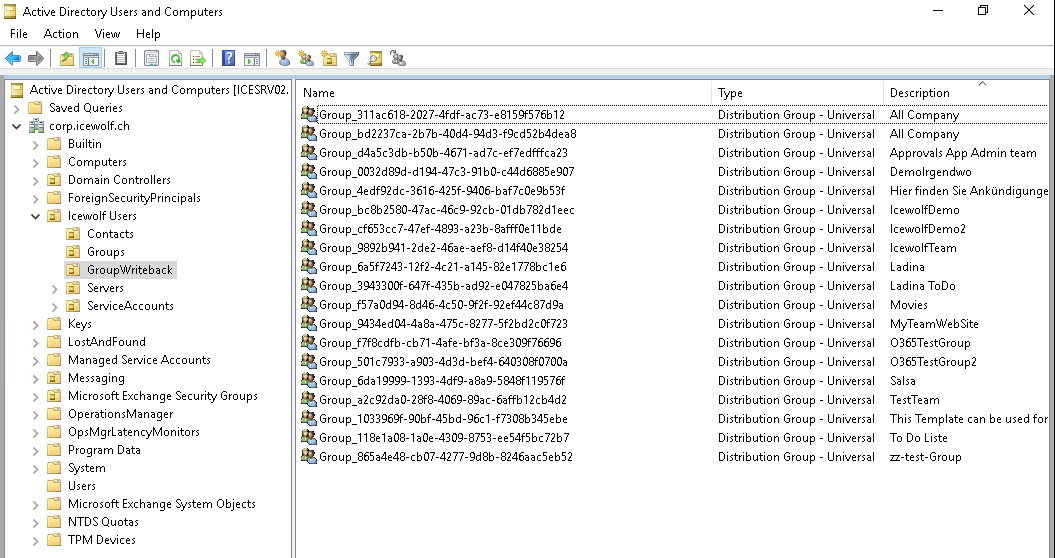
Task: Select the LostAndFound container
Action: point(106,342)
